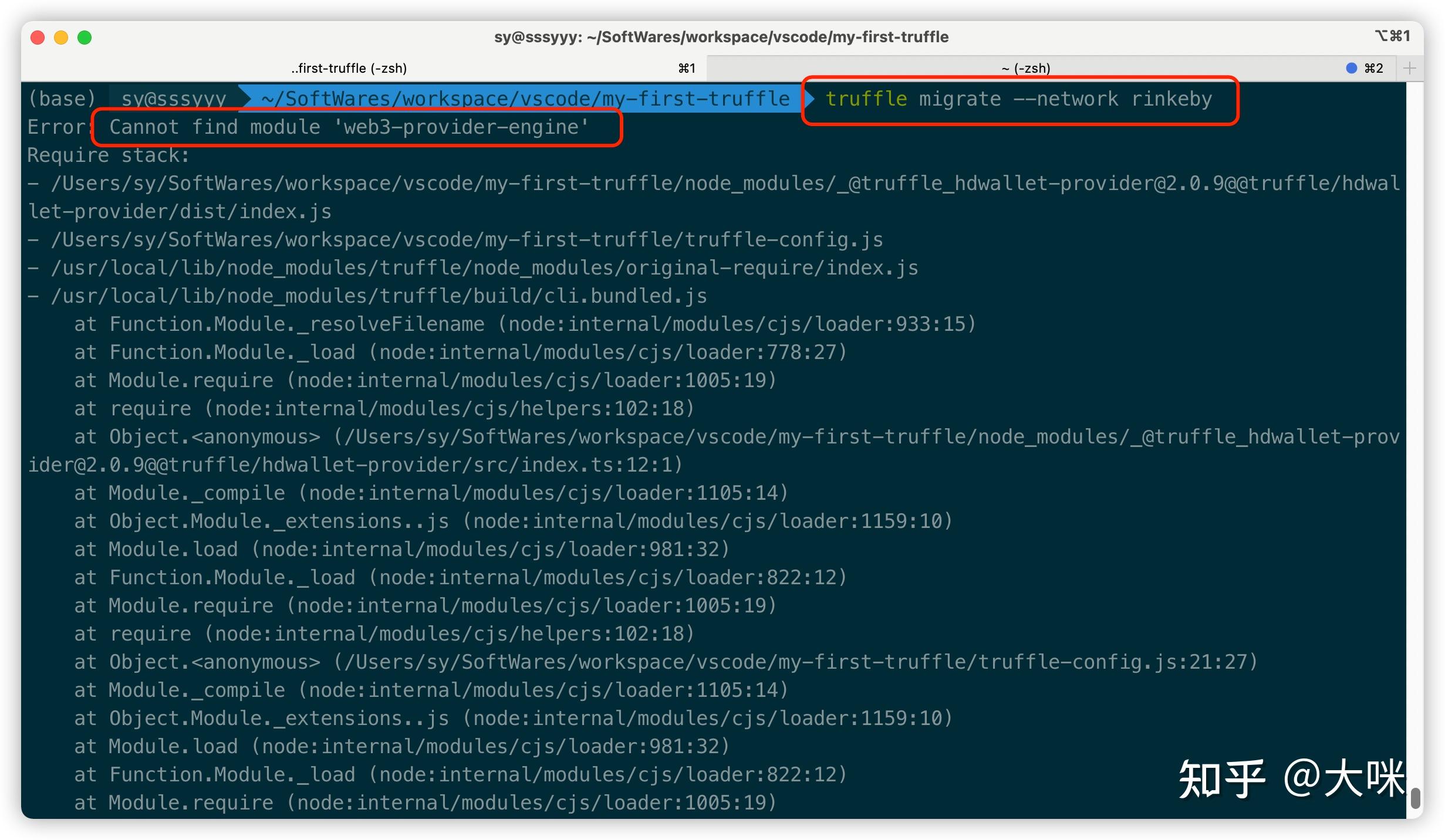Click the ~/SoftWares/workspace prompt path segment
Screen dimensions: 1445x840
(x=525, y=99)
